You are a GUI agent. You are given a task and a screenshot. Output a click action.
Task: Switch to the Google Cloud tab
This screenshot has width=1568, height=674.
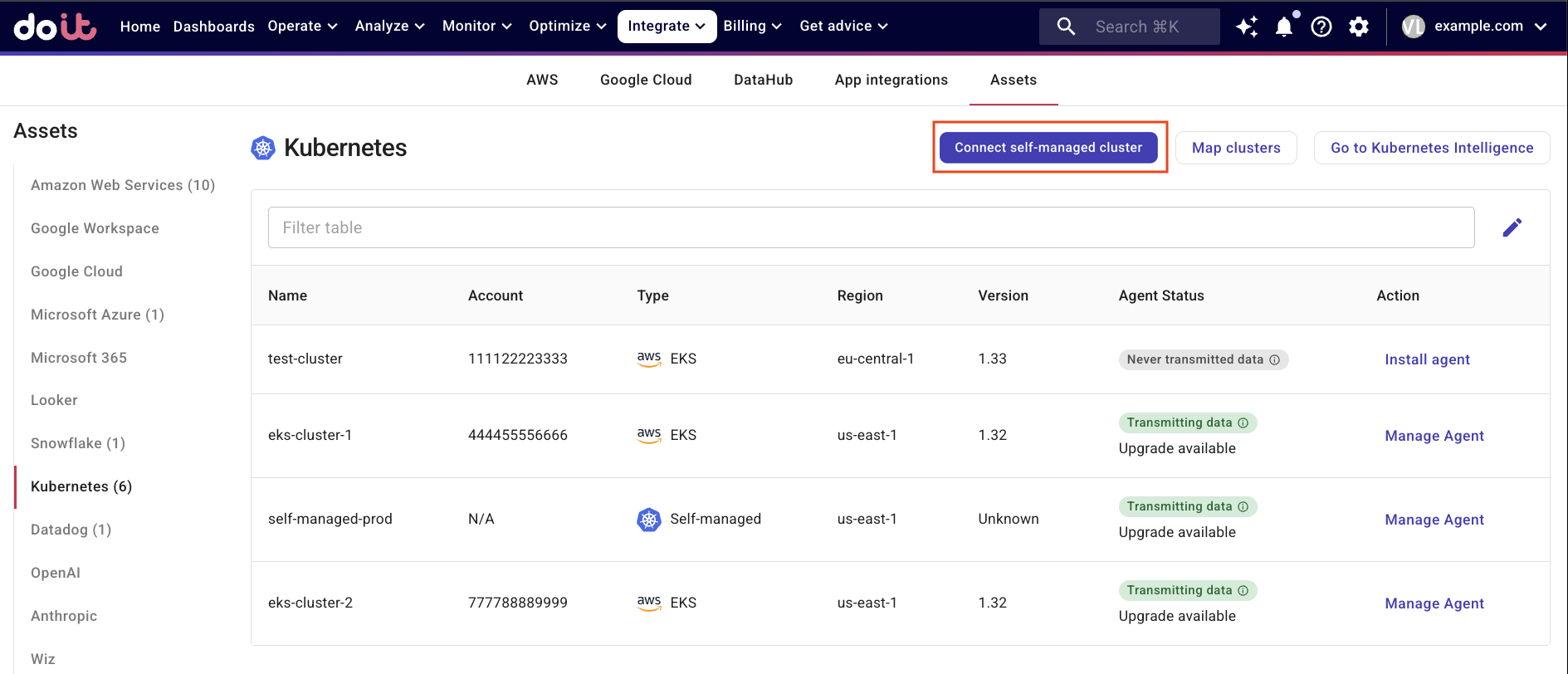[645, 80]
